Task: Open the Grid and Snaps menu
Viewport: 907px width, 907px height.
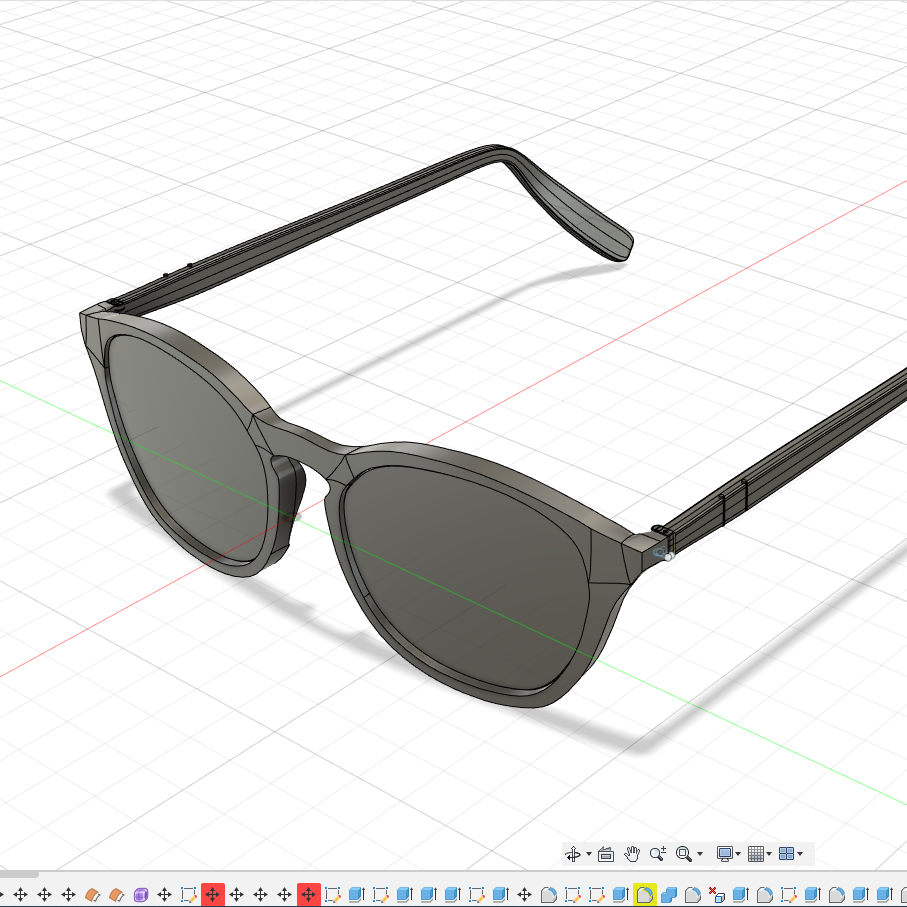Action: coord(756,854)
